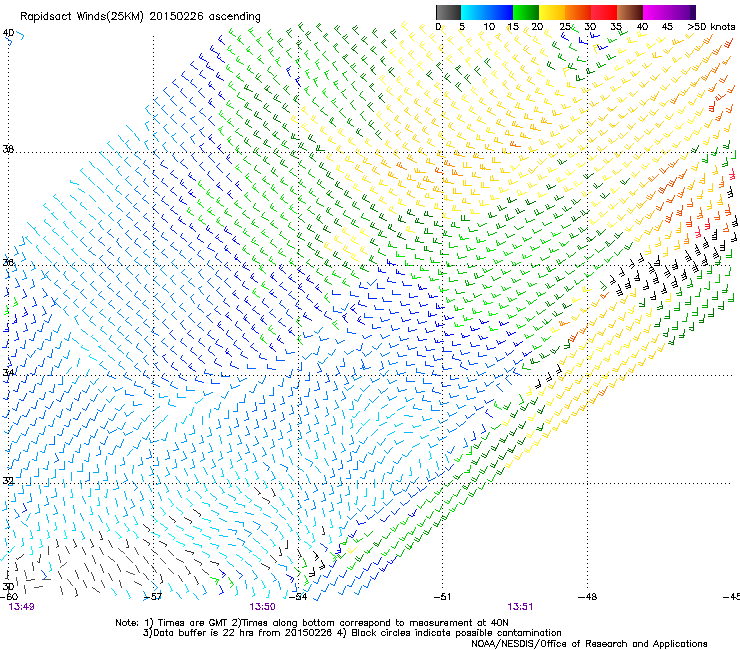Click the yellow 20-25 knots legend segment
Viewport: 740px width, 650px height.
(x=552, y=12)
